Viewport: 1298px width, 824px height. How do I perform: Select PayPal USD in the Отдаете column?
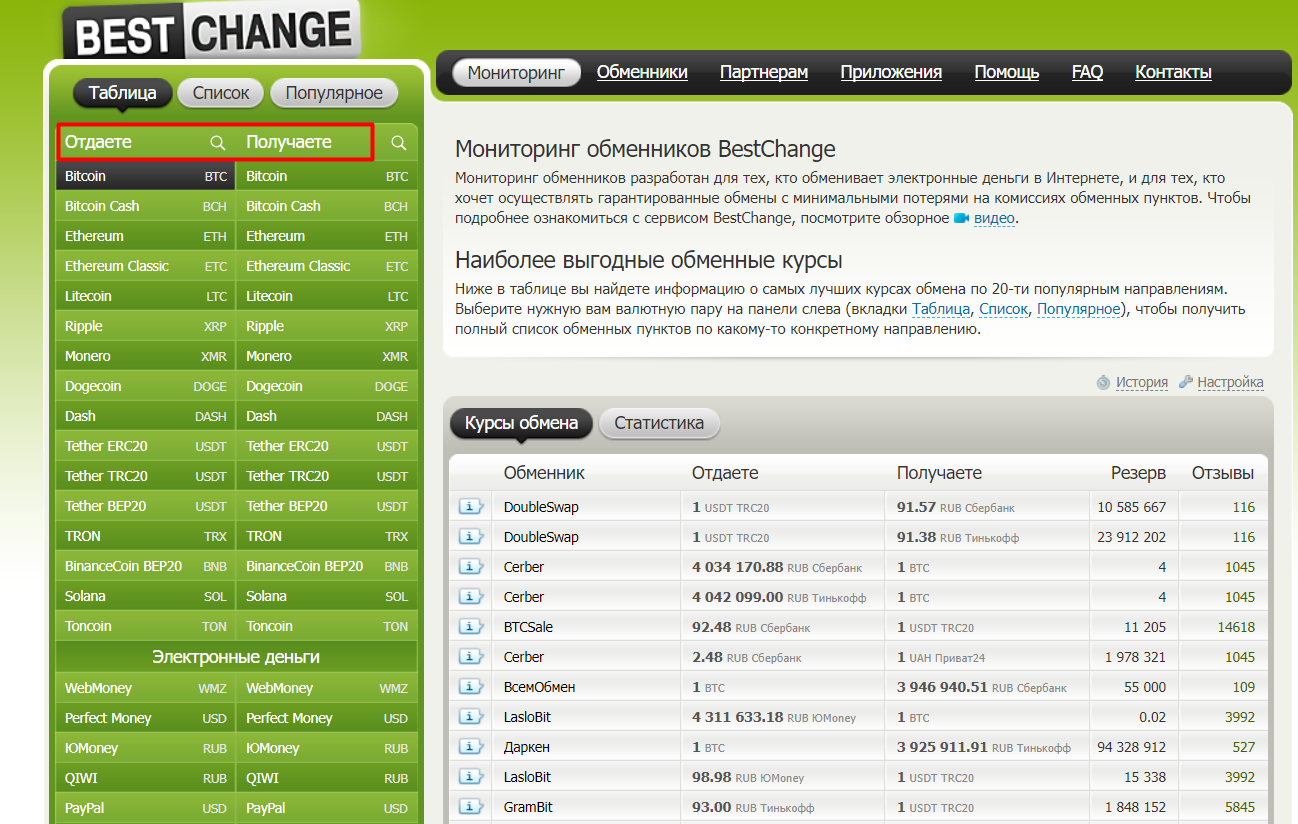point(146,808)
